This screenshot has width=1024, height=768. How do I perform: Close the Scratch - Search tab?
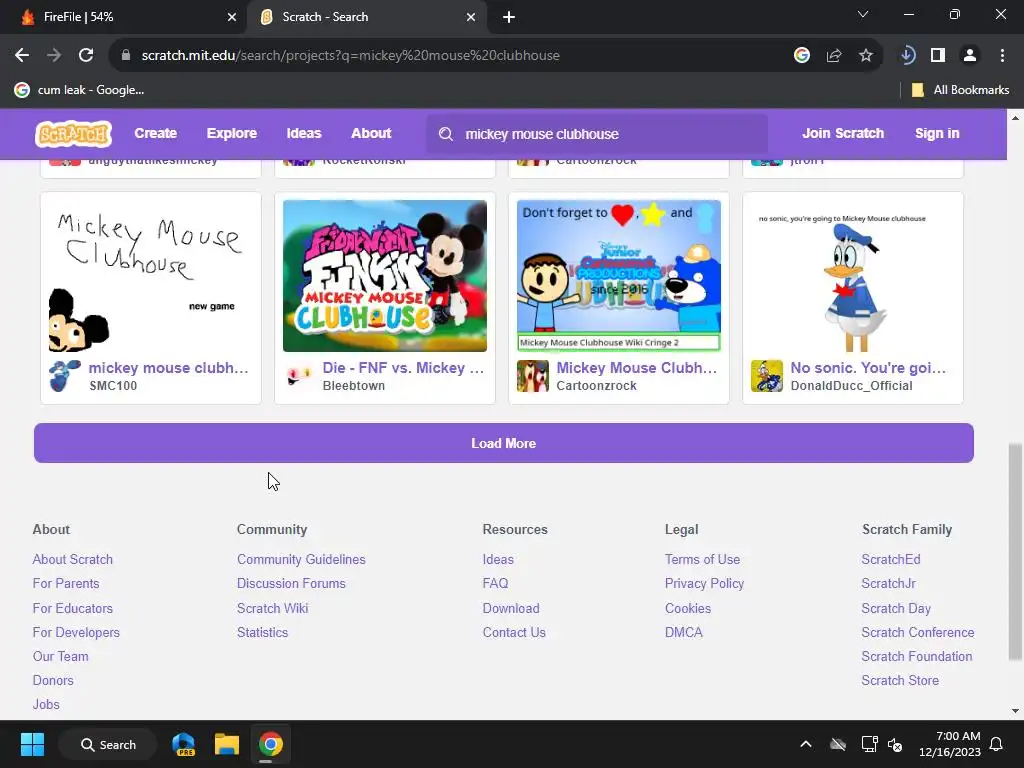(471, 18)
